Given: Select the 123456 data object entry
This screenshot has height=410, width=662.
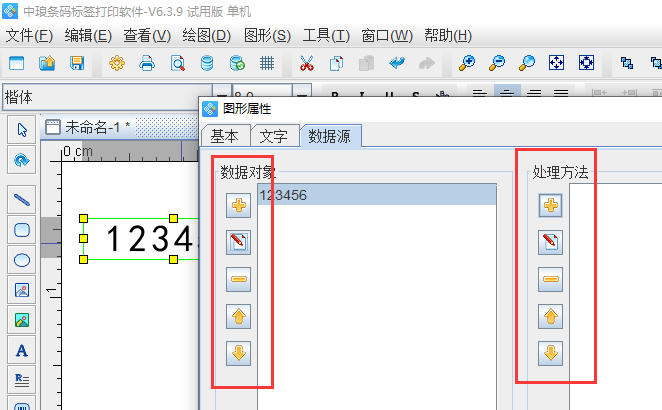Looking at the screenshot, I should pos(377,195).
